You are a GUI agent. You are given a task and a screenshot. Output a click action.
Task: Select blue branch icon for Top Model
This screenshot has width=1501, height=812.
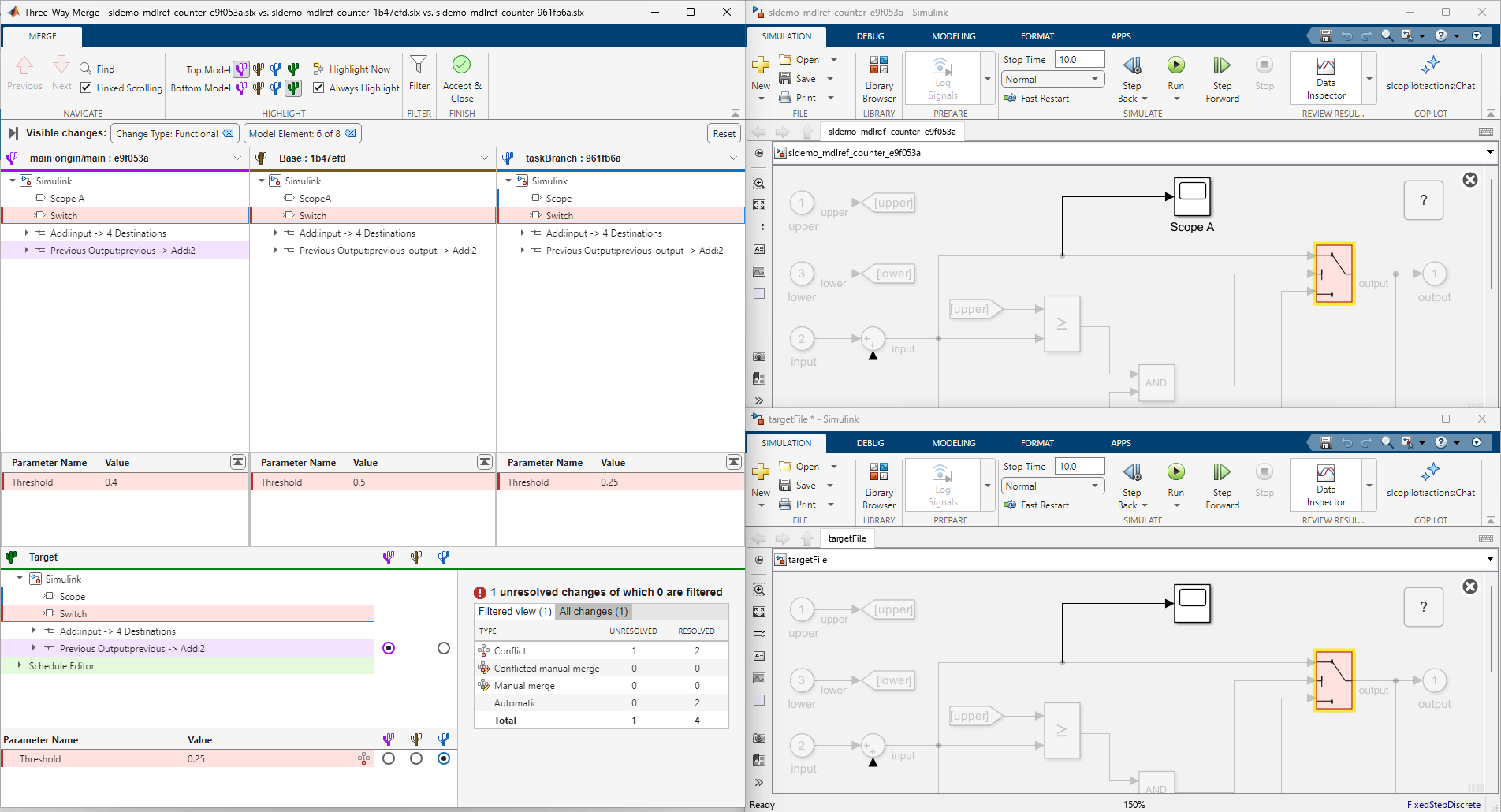tap(276, 69)
